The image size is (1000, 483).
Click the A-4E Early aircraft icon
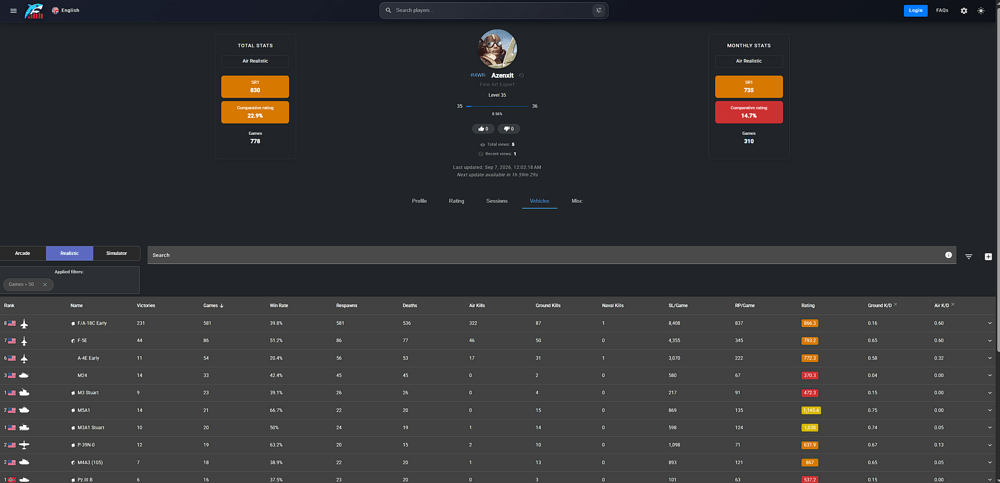(x=24, y=359)
